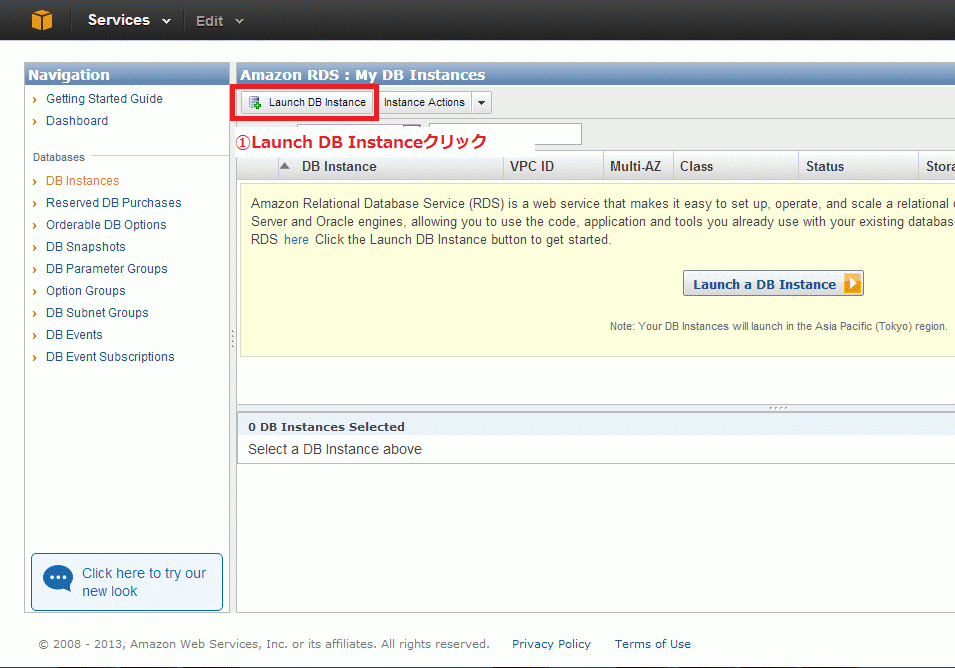This screenshot has height=668, width=955.
Task: Click the Launch DB Instance database icon
Action: [x=255, y=102]
